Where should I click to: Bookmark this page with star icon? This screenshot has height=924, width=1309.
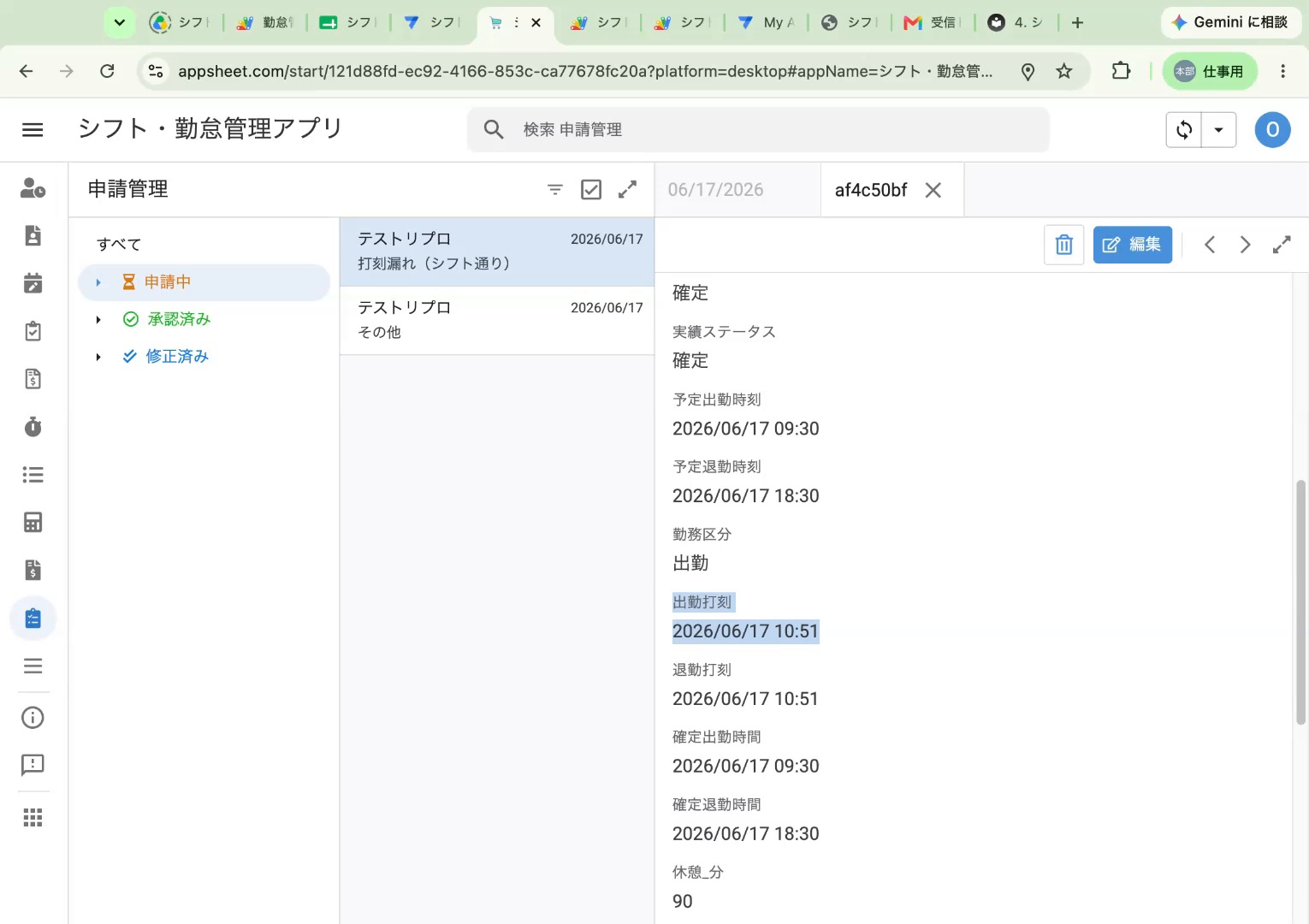click(x=1064, y=71)
